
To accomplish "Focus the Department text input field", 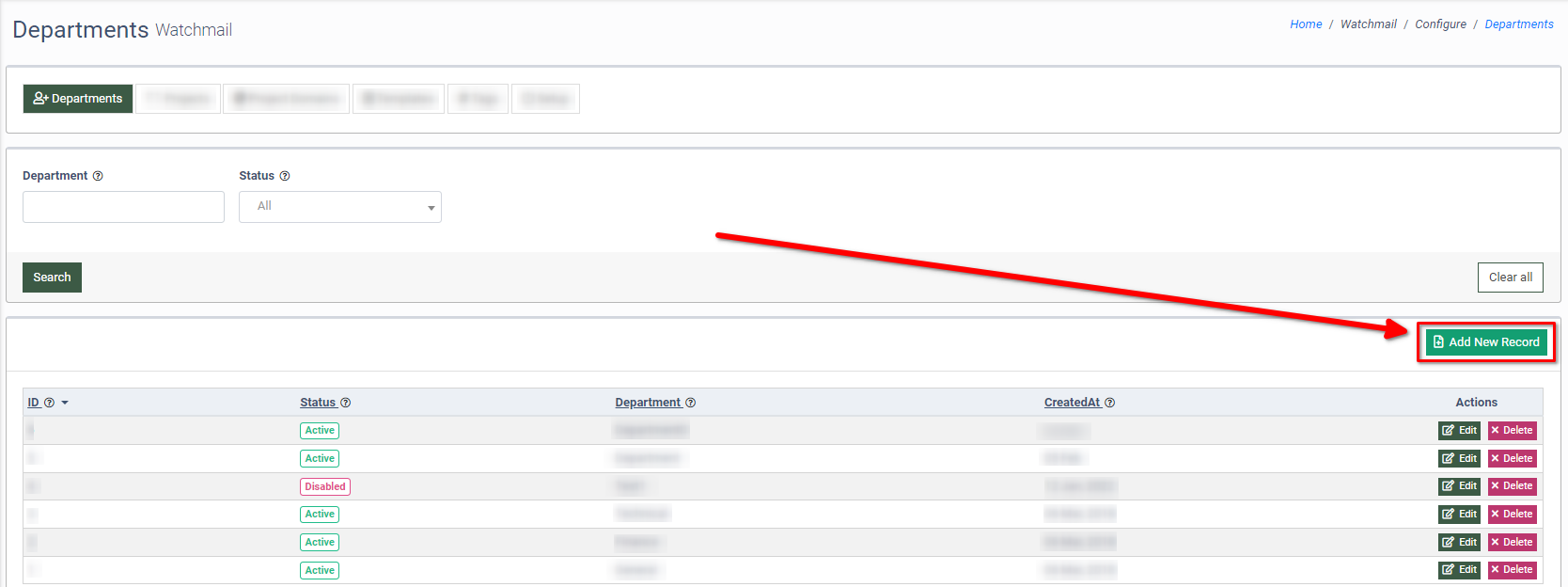I will pyautogui.click(x=123, y=207).
